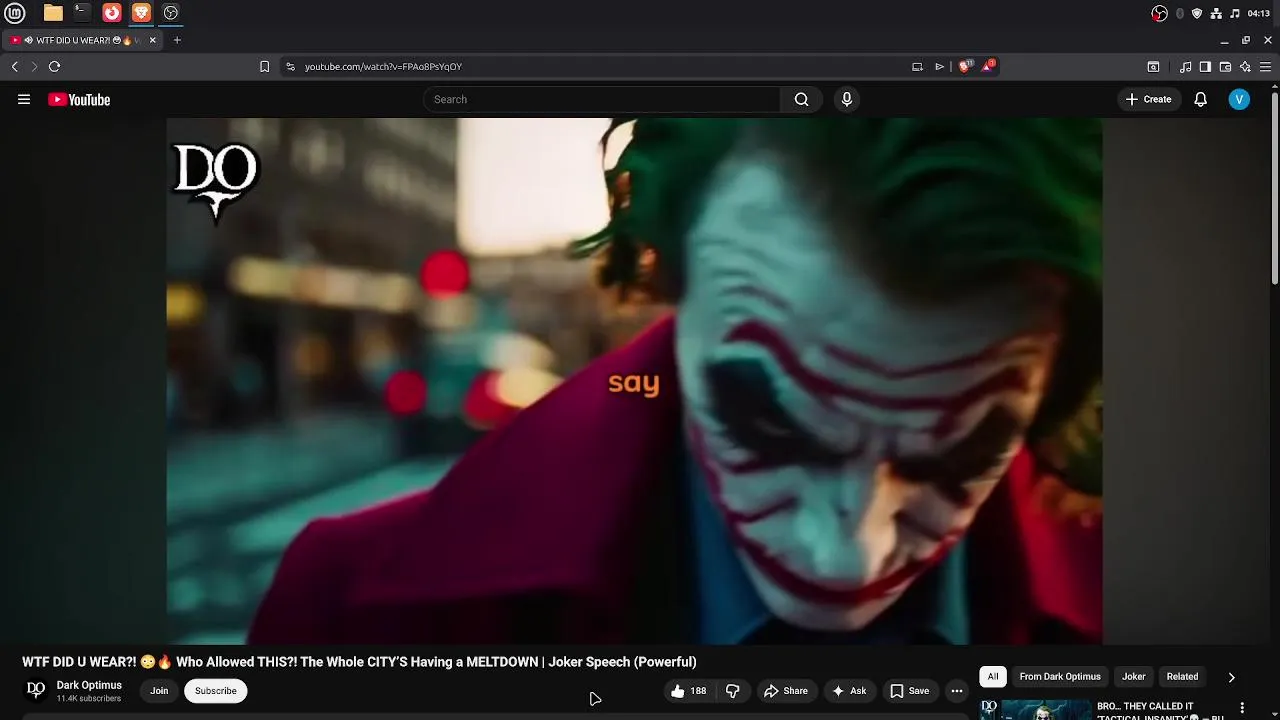Open options menu for the suggested video
This screenshot has height=720, width=1280.
(1243, 708)
